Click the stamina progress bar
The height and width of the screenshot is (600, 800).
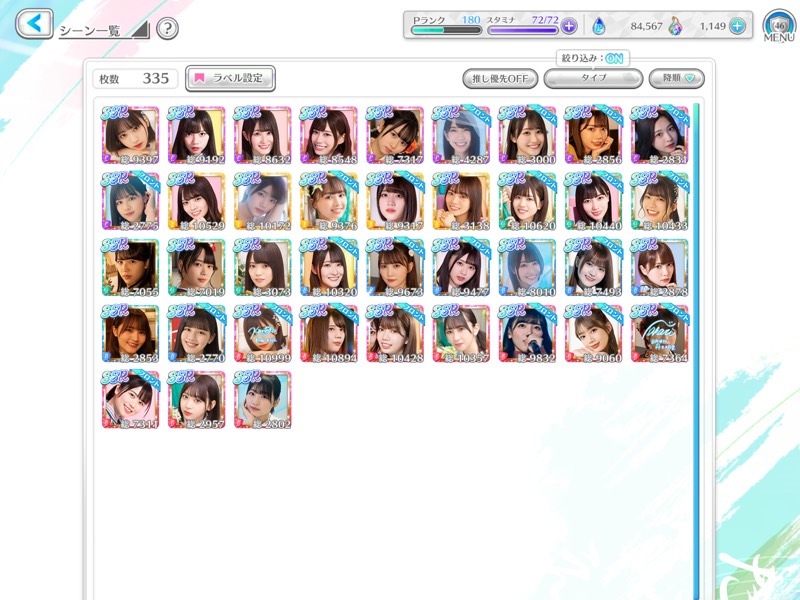coord(523,31)
